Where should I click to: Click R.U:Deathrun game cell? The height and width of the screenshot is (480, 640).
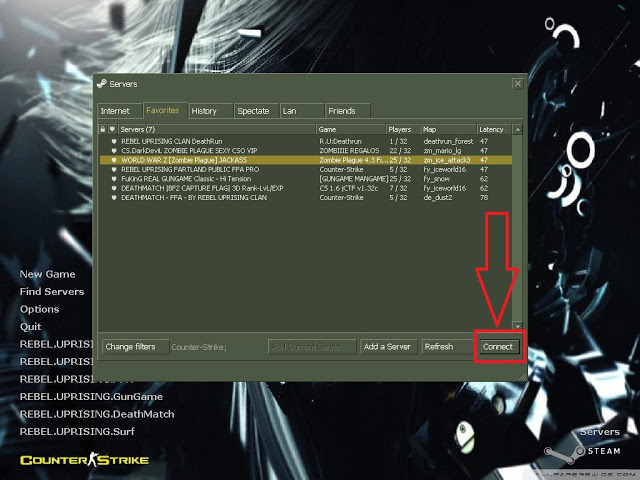coord(340,141)
